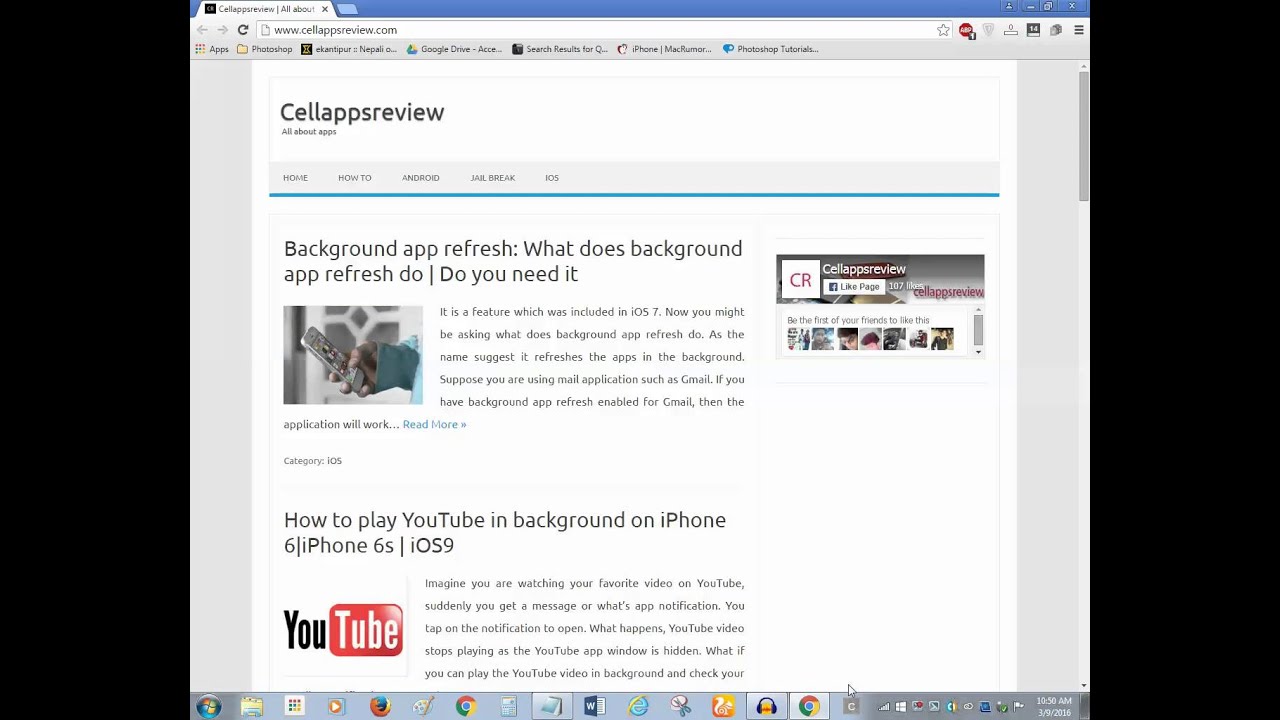Click the Cellappsreview site title

(x=362, y=112)
